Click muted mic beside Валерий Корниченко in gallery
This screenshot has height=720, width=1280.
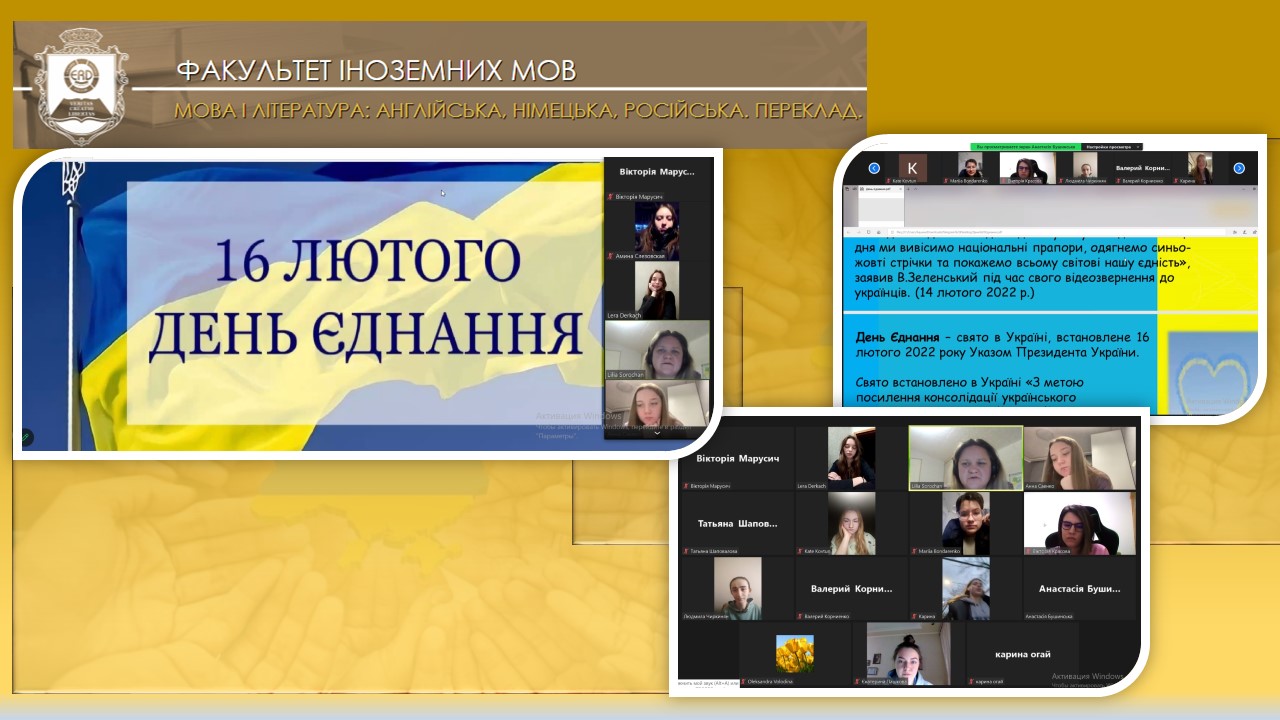[x=800, y=616]
